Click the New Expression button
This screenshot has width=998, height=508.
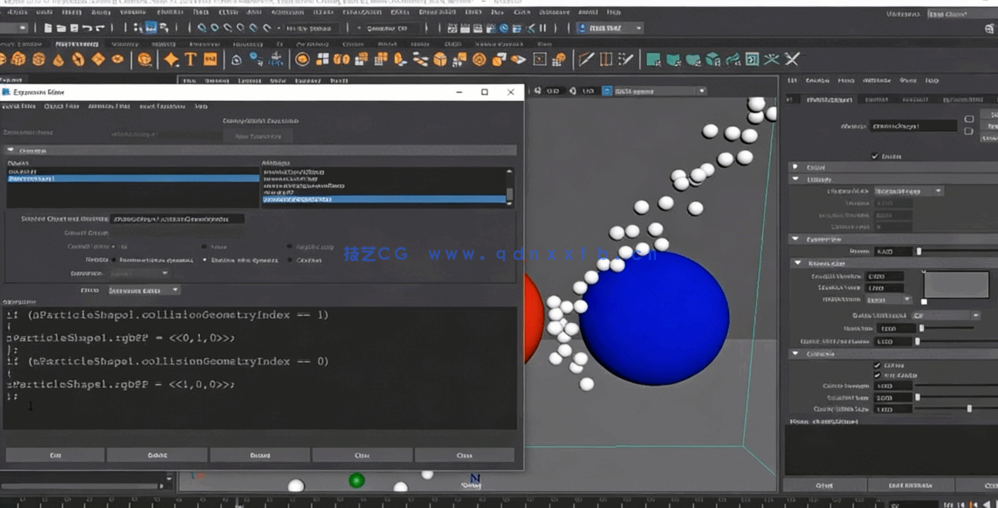(258, 136)
